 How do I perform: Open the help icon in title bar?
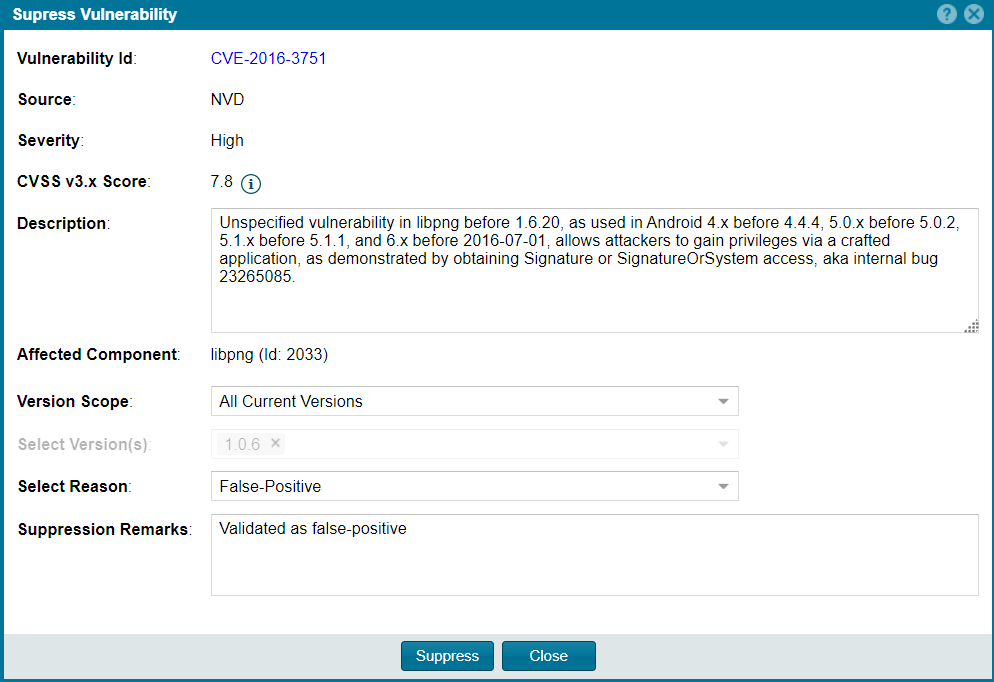(x=946, y=14)
